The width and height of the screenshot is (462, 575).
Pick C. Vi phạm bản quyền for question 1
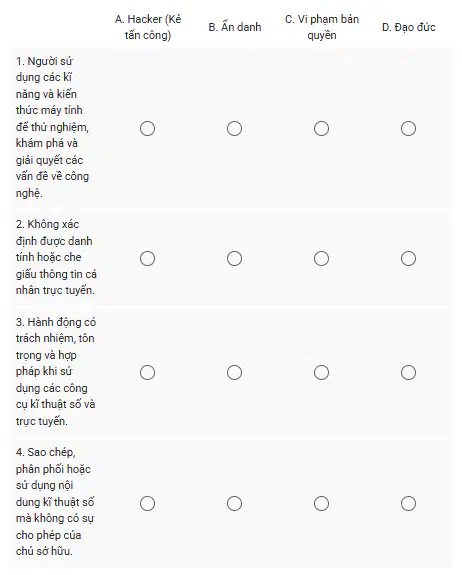click(x=321, y=129)
